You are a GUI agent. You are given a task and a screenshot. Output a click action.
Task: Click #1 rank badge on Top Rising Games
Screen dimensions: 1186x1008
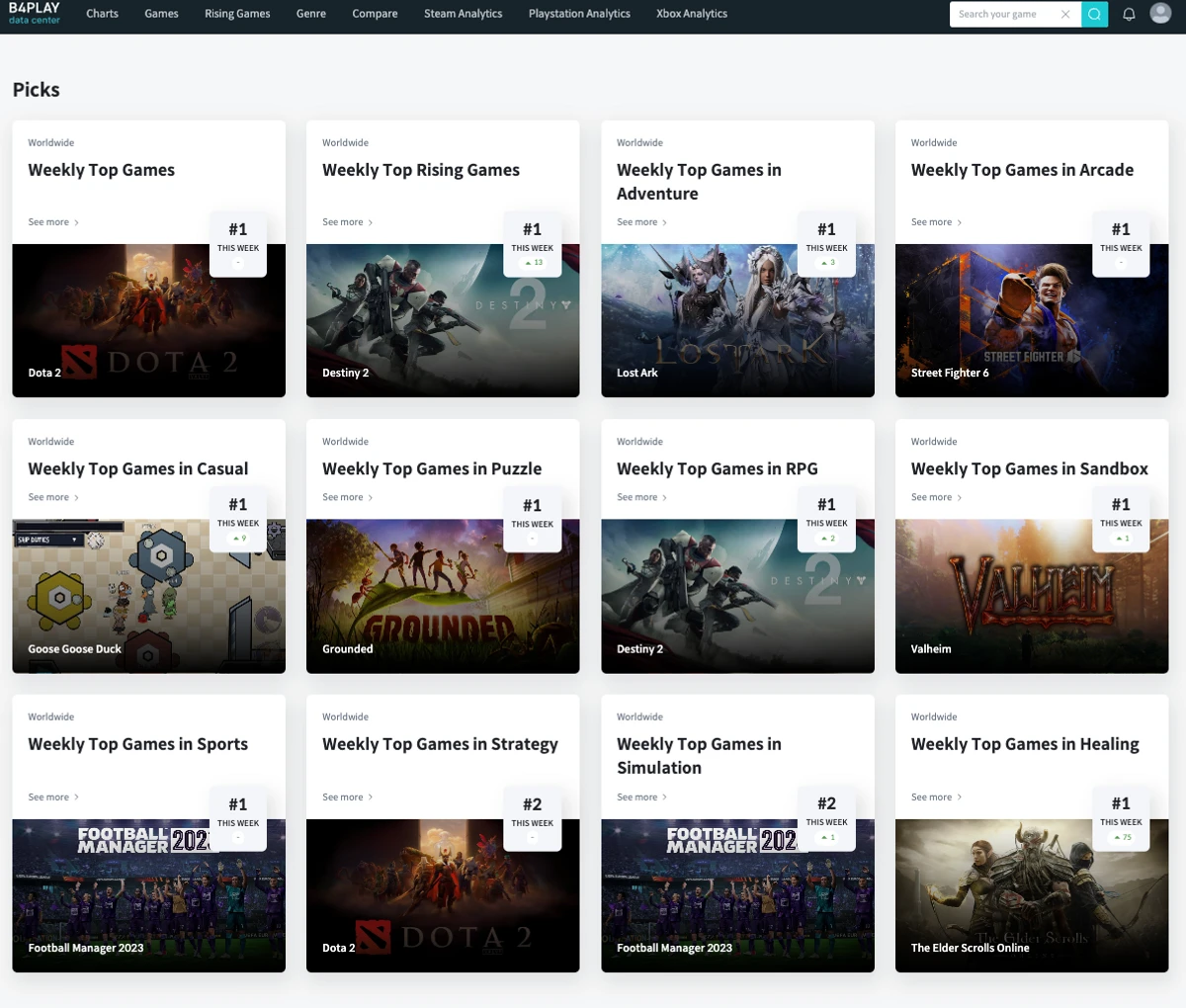click(x=533, y=244)
